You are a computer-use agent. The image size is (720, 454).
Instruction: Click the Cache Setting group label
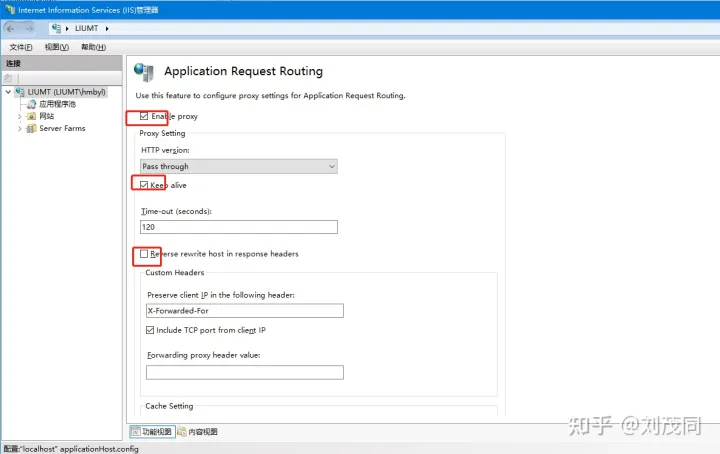coord(169,406)
